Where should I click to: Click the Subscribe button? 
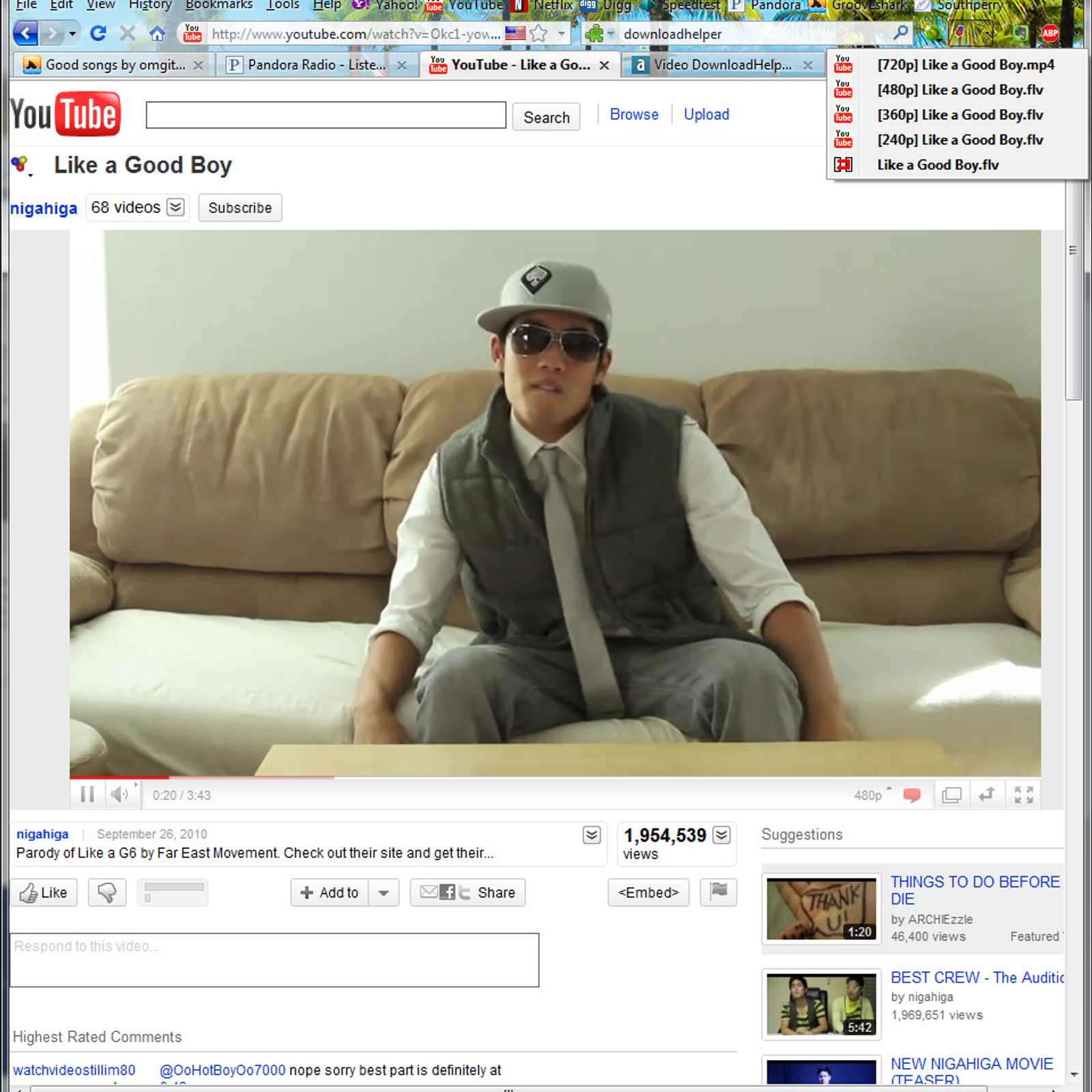point(240,207)
